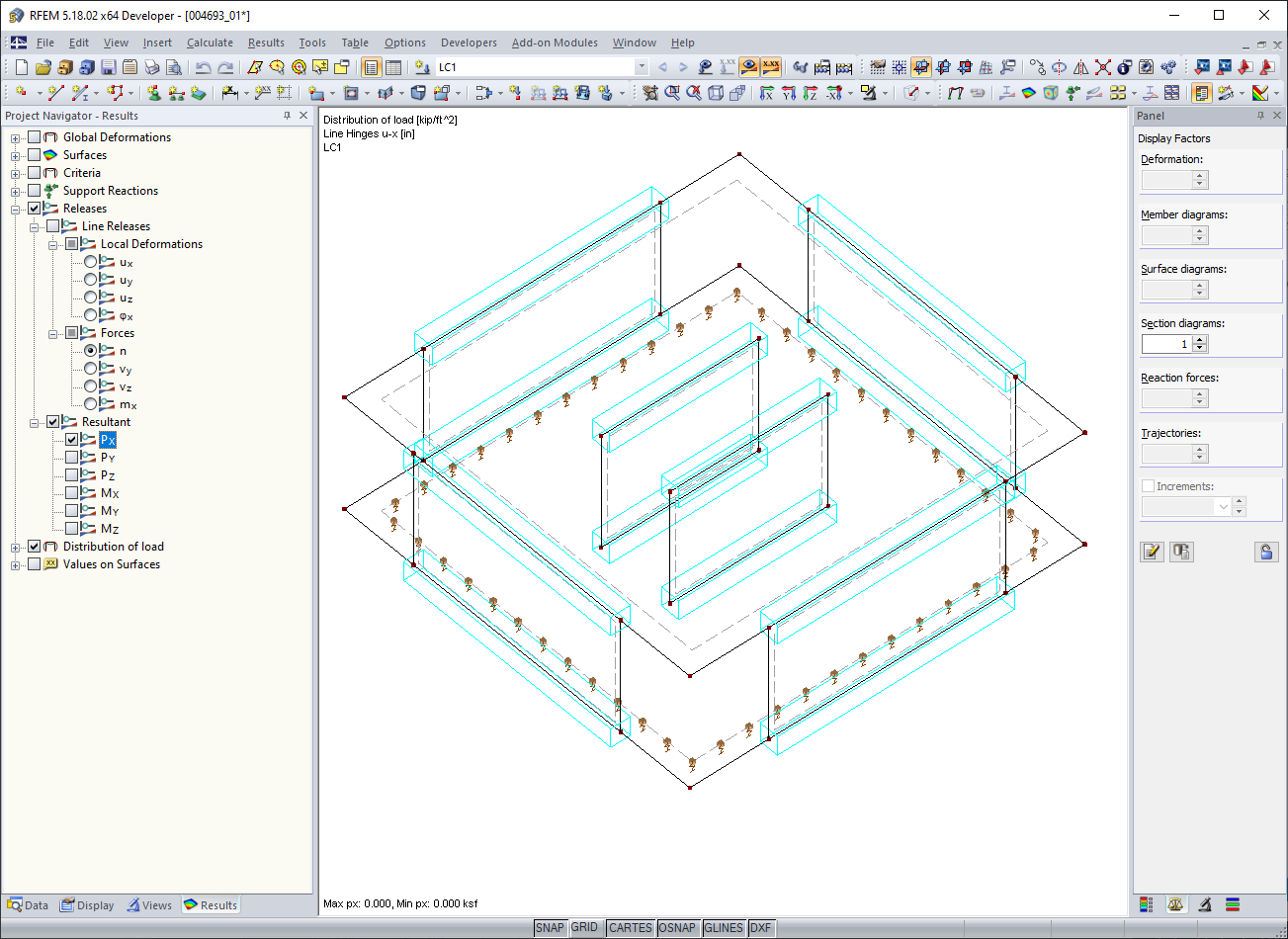Click the balance scale factors tab icon
1288x939 pixels.
tap(1175, 904)
